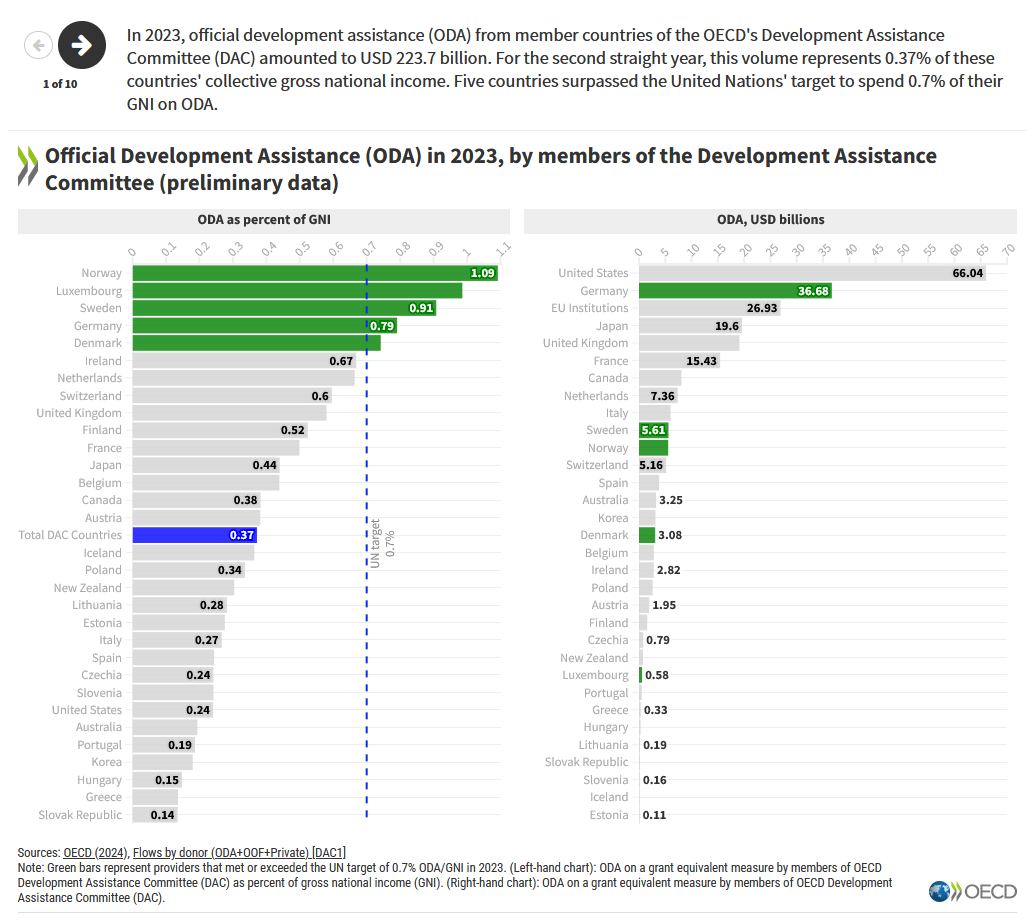This screenshot has width=1036, height=922.
Task: Click Japan's 19.6 billion bar
Action: coord(690,326)
